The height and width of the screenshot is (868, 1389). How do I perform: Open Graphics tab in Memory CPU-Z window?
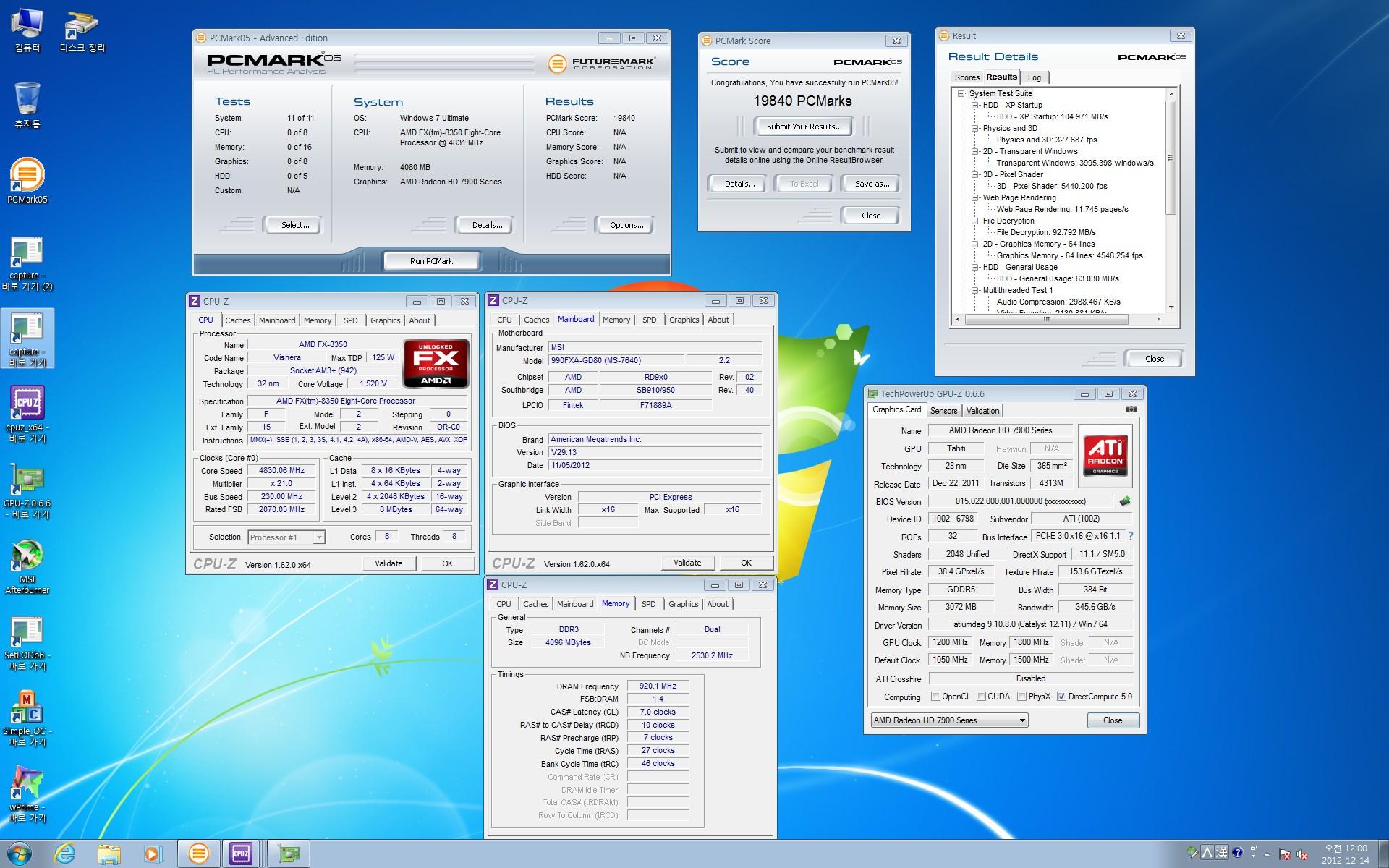coord(683,604)
